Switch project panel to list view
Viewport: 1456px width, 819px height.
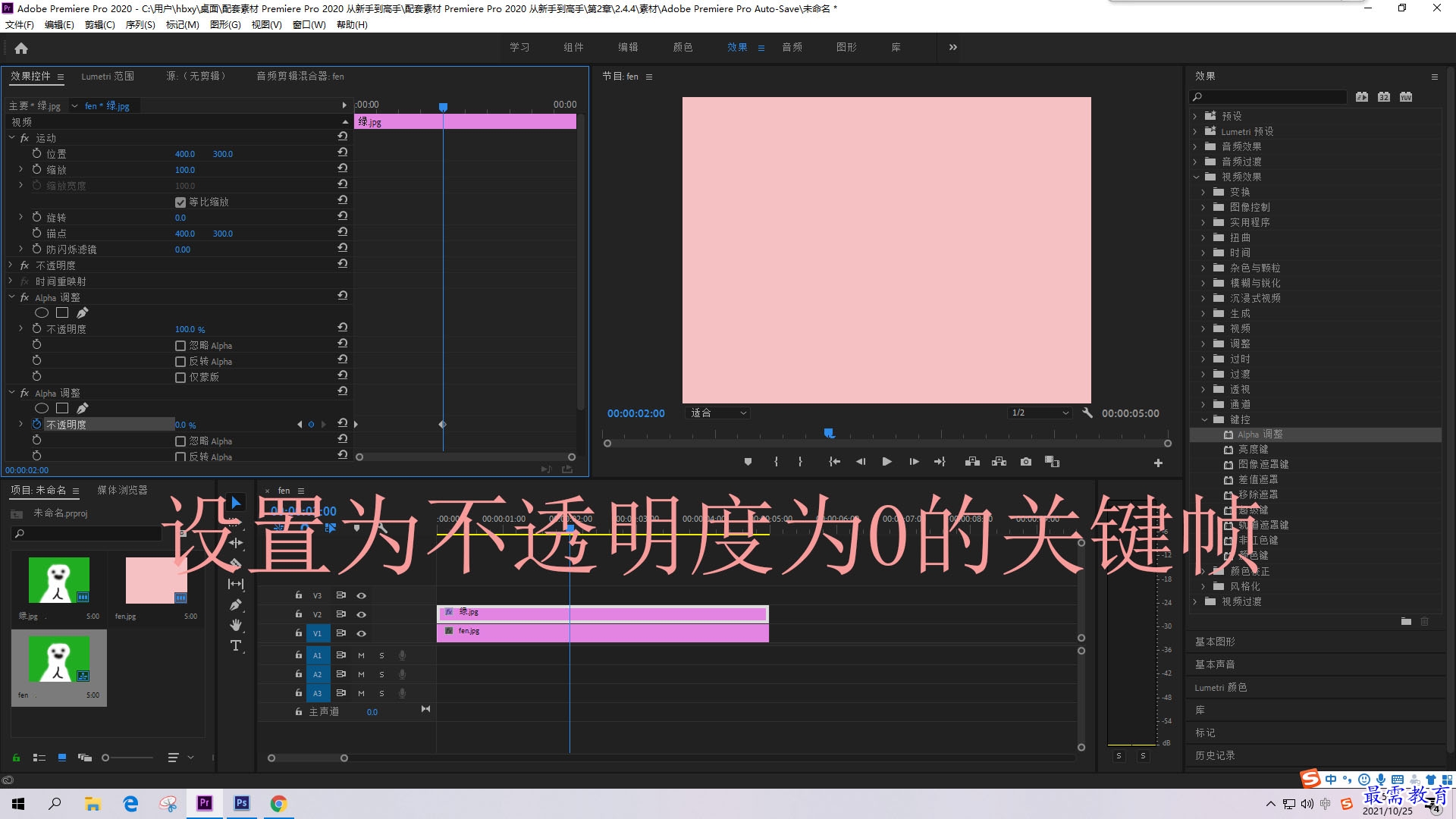(39, 758)
